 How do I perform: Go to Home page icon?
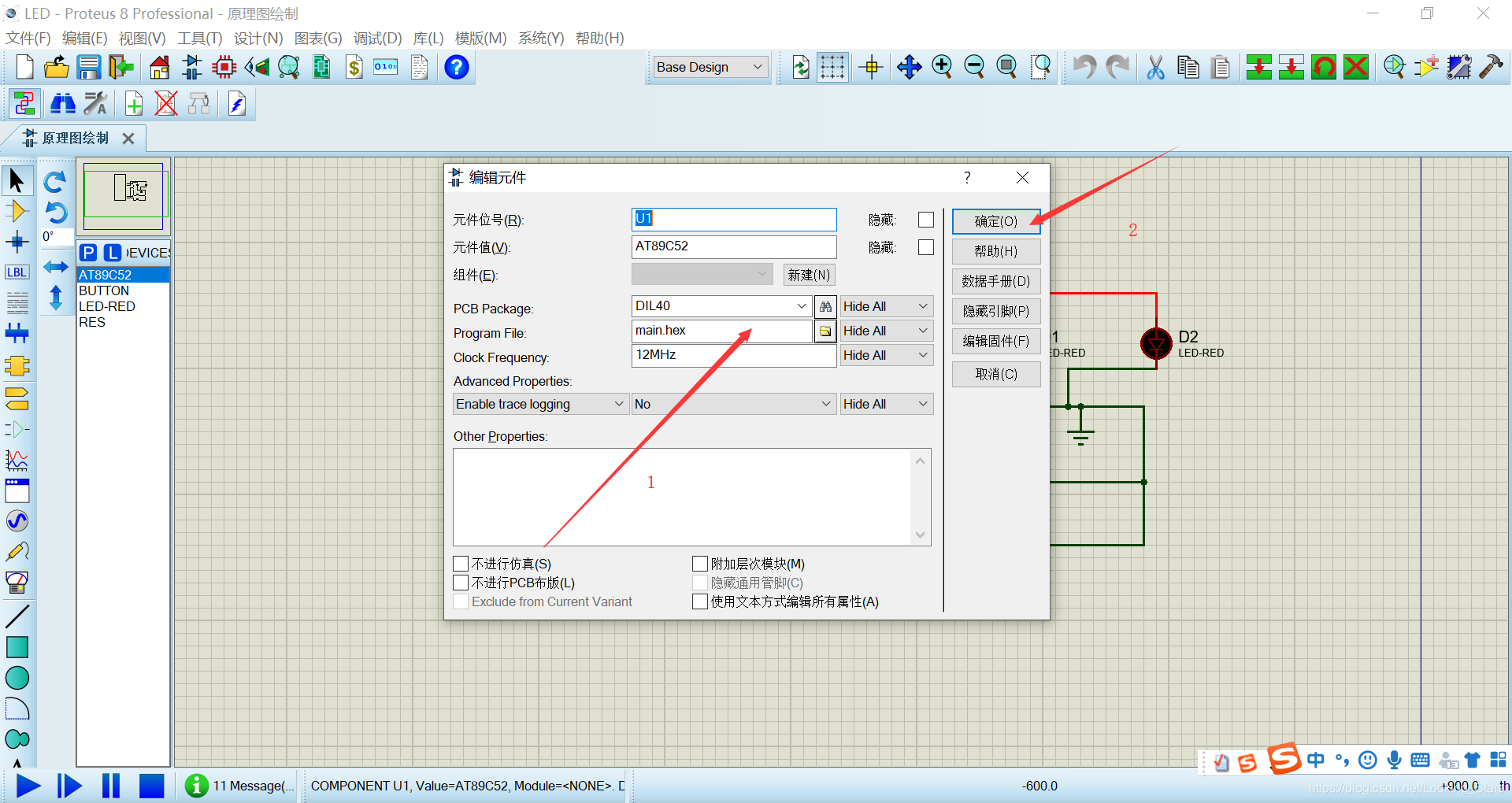(159, 67)
